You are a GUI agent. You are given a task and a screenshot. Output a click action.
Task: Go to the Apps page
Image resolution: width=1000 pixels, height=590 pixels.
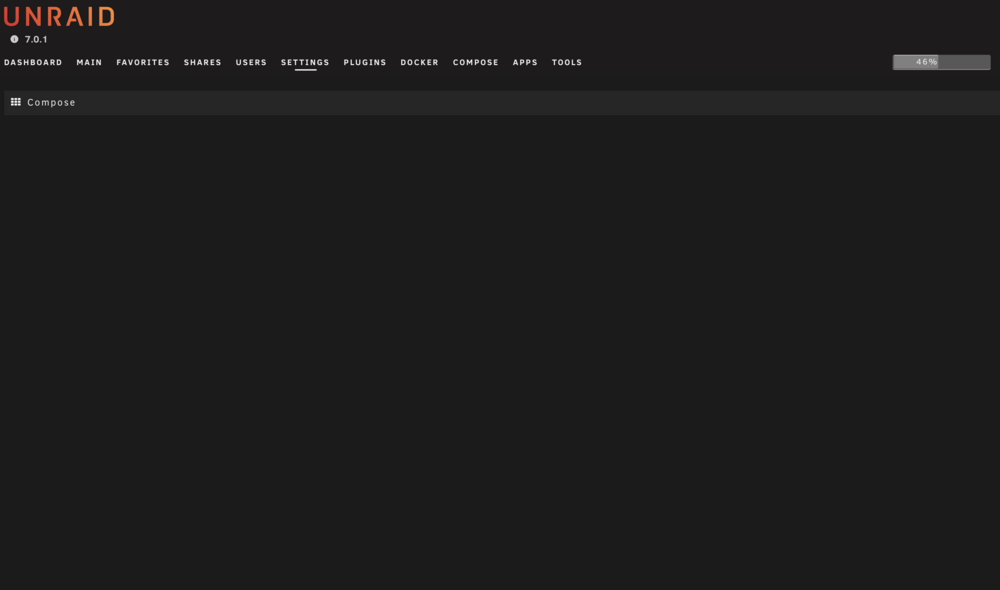point(525,63)
